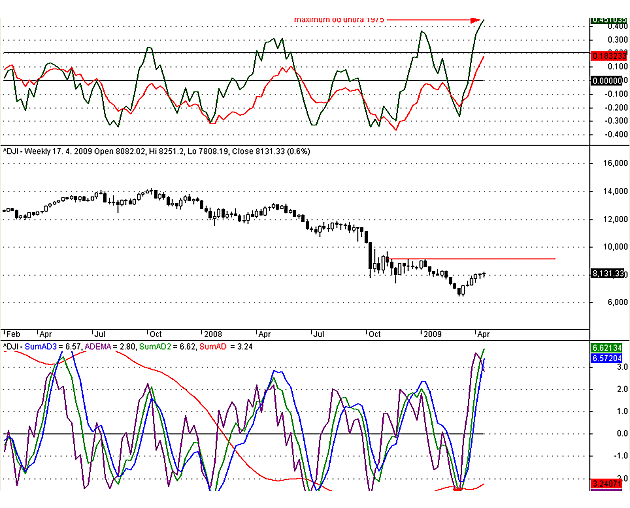Click the black 0.0000 zero-level tag

pos(608,81)
